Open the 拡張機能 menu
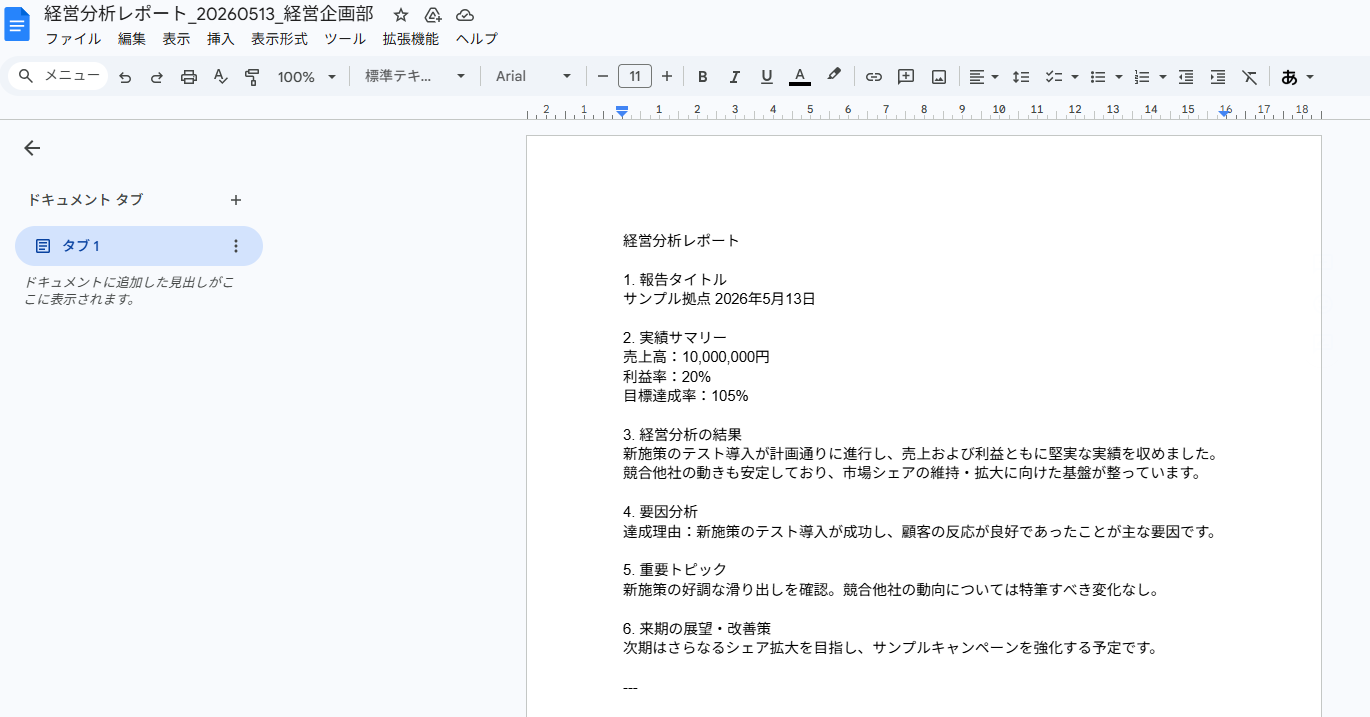 [410, 39]
